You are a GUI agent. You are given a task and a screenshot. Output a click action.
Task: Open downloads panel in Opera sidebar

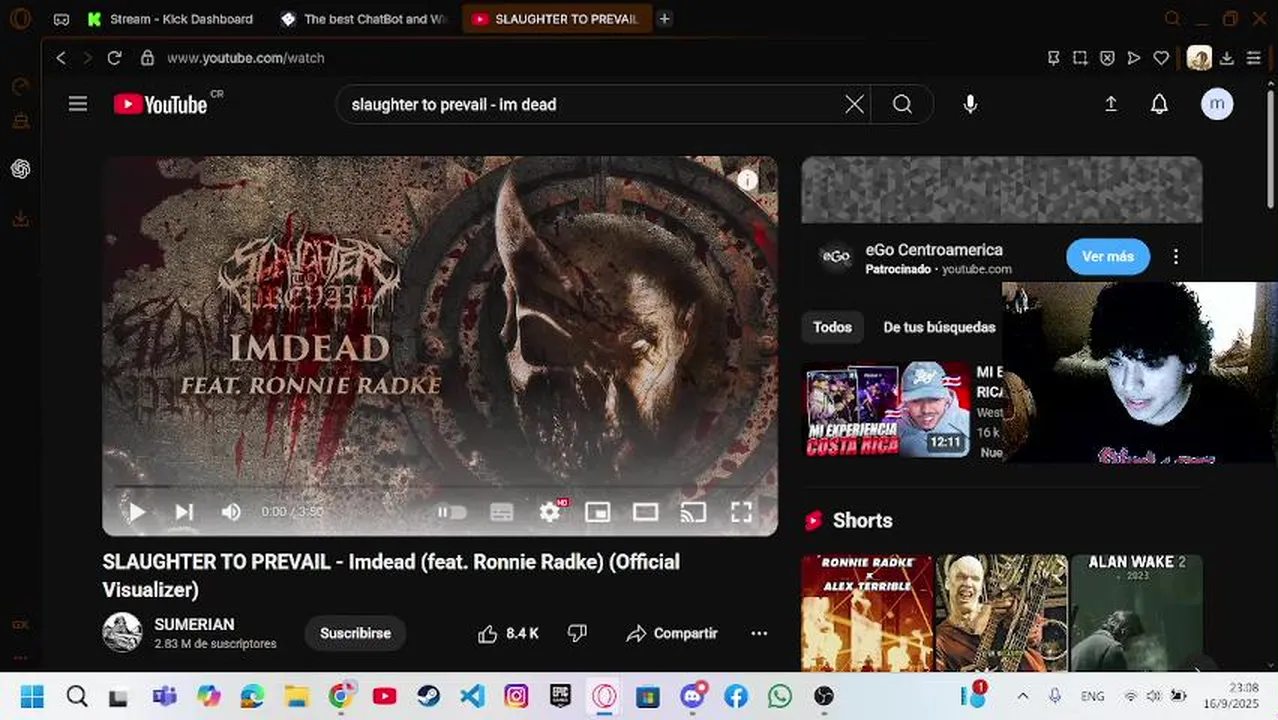click(x=20, y=217)
